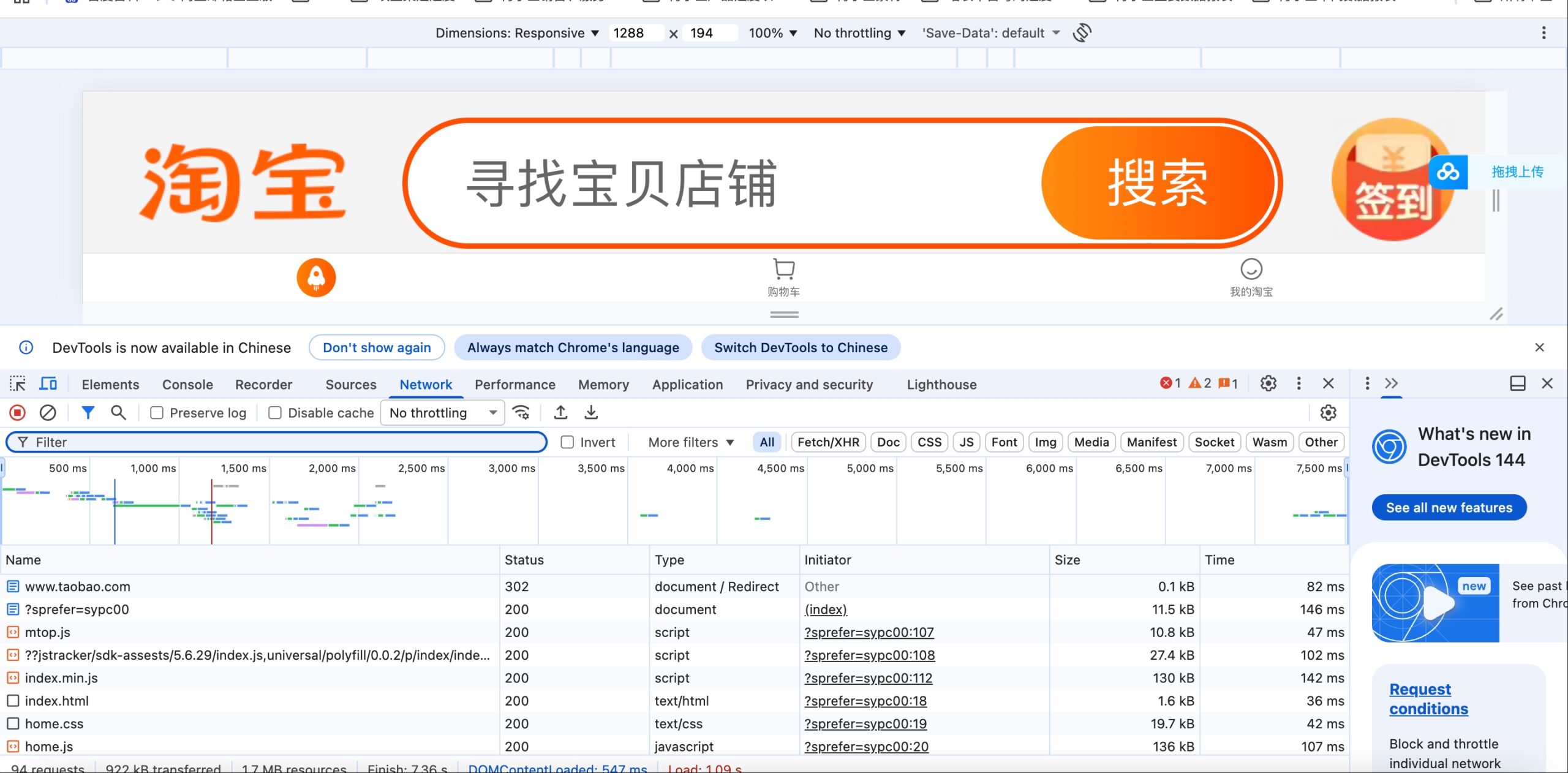Viewport: 1568px width, 773px height.
Task: Click the export HAR download icon
Action: tap(591, 413)
